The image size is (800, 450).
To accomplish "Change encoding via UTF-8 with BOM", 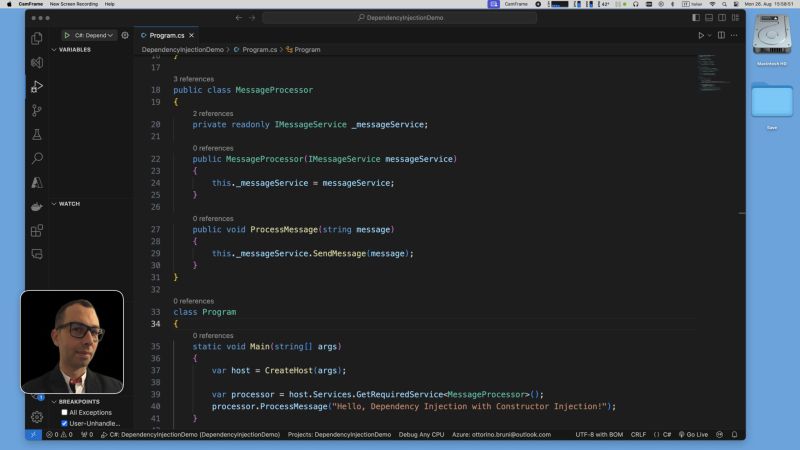I will 599,435.
